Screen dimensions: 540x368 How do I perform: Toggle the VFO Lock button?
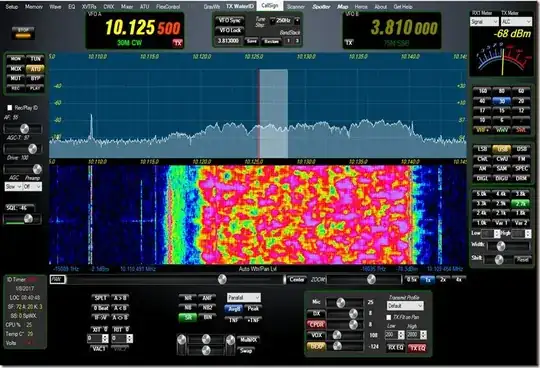(230, 30)
